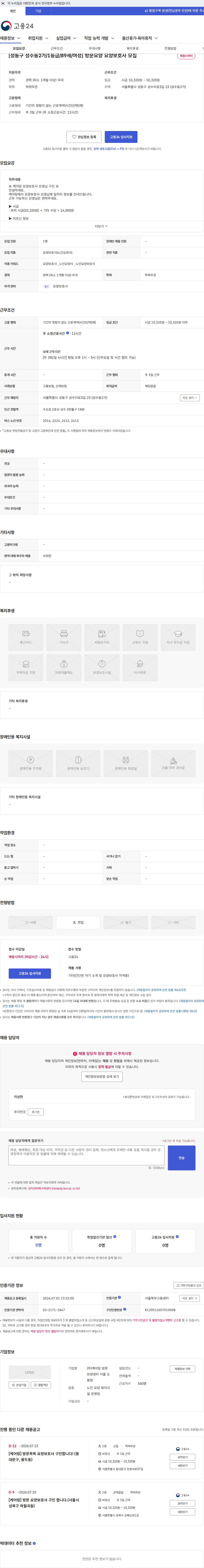204x1568 pixels.
Task: Click the 전송 send button
Action: click(x=181, y=1158)
